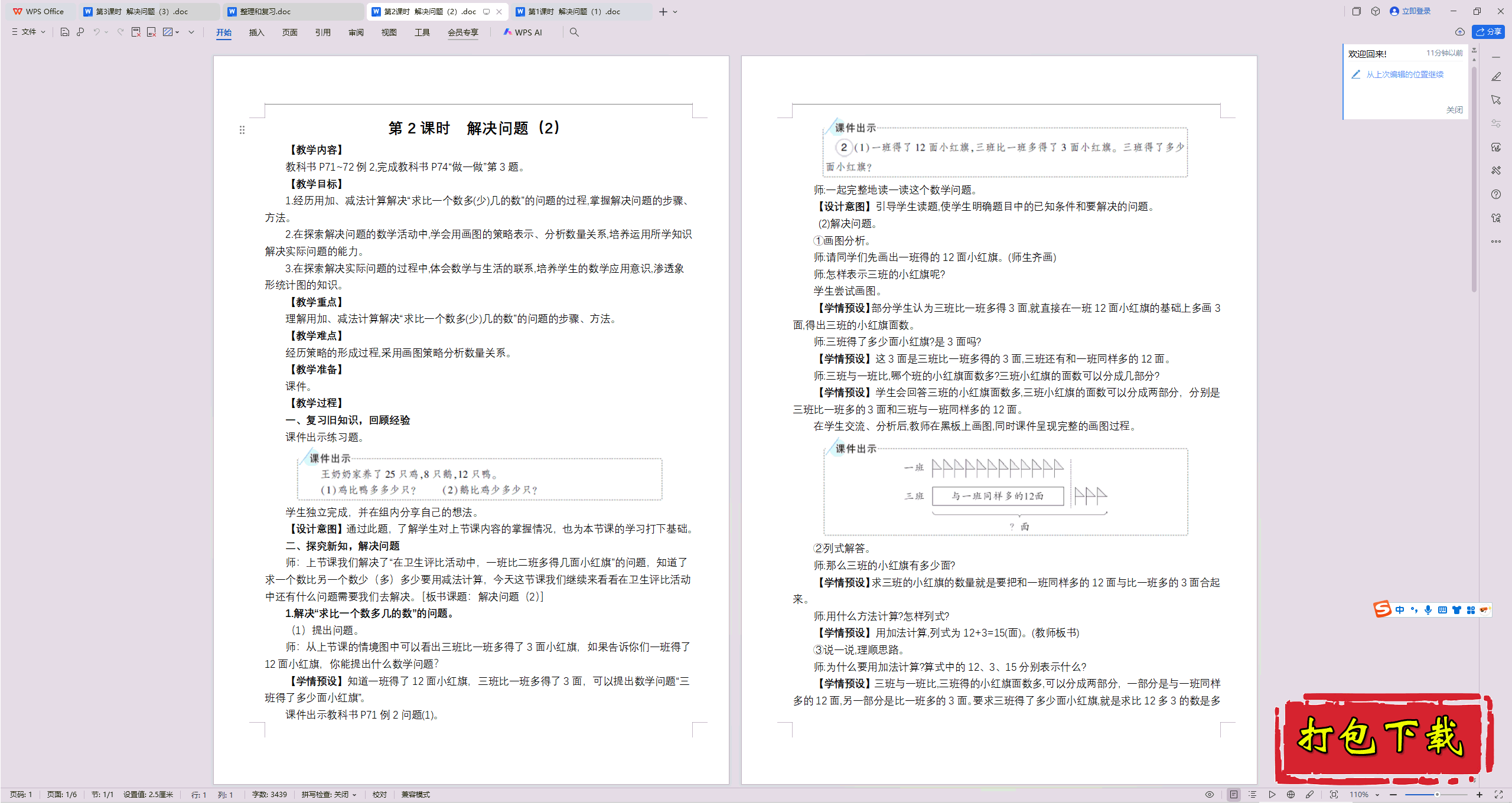Toggle full screen mode icon
This screenshot has height=803, width=1512.
tap(1498, 794)
